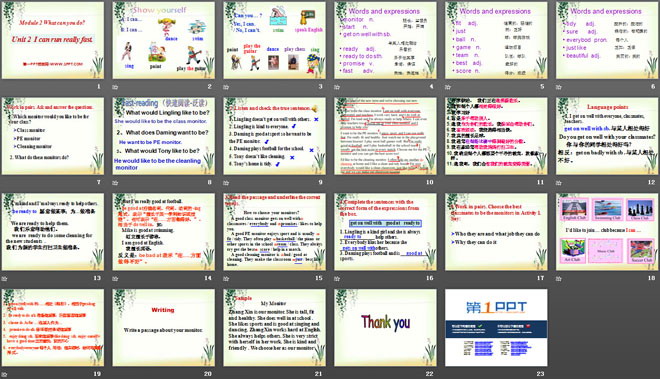
Task: Select slide 15 'How to choose your monitors' thumbnail
Action: pyautogui.click(x=274, y=232)
